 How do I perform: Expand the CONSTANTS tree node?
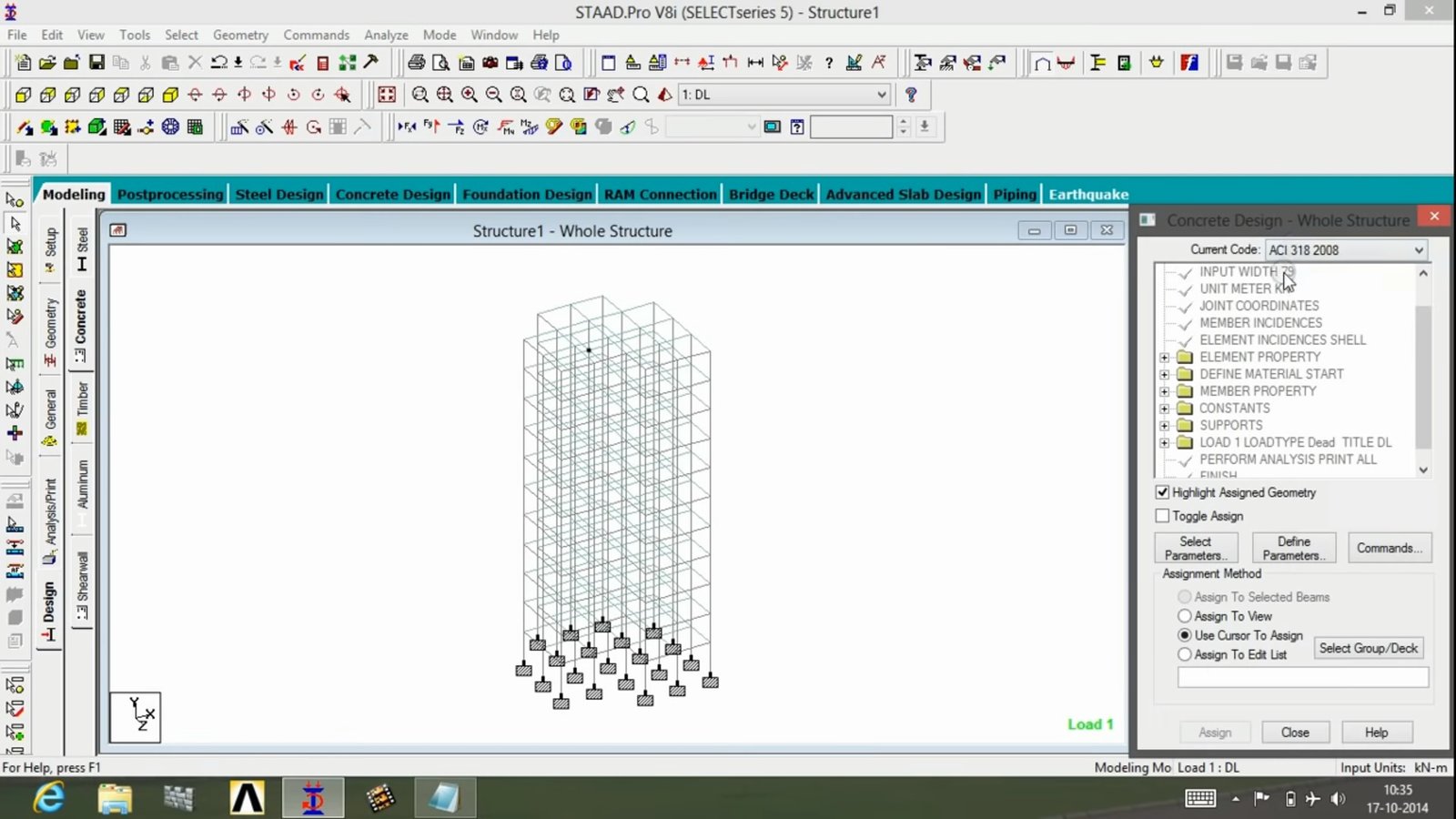click(x=1164, y=409)
